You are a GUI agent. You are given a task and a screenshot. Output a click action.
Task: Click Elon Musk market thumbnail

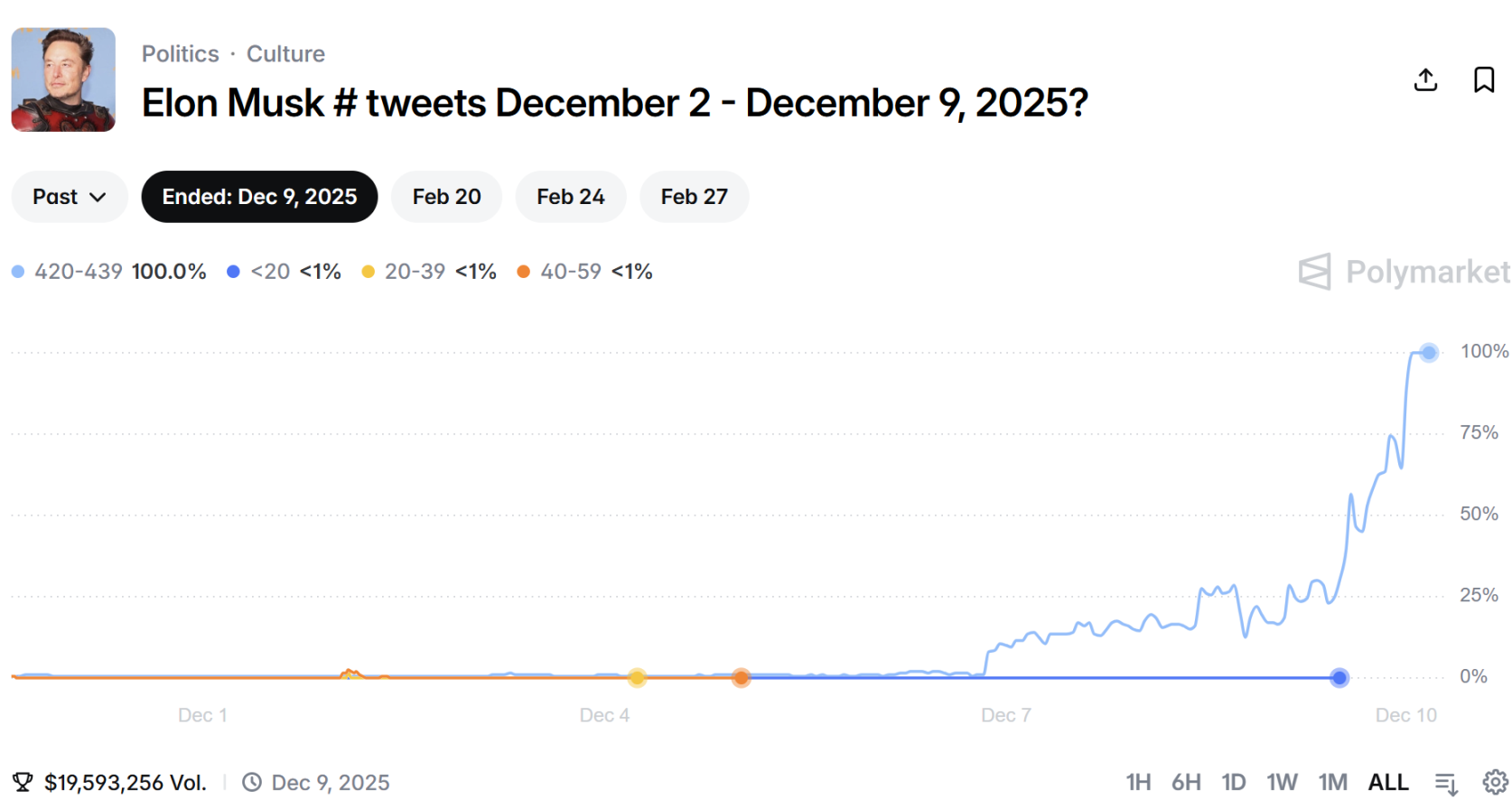63,79
